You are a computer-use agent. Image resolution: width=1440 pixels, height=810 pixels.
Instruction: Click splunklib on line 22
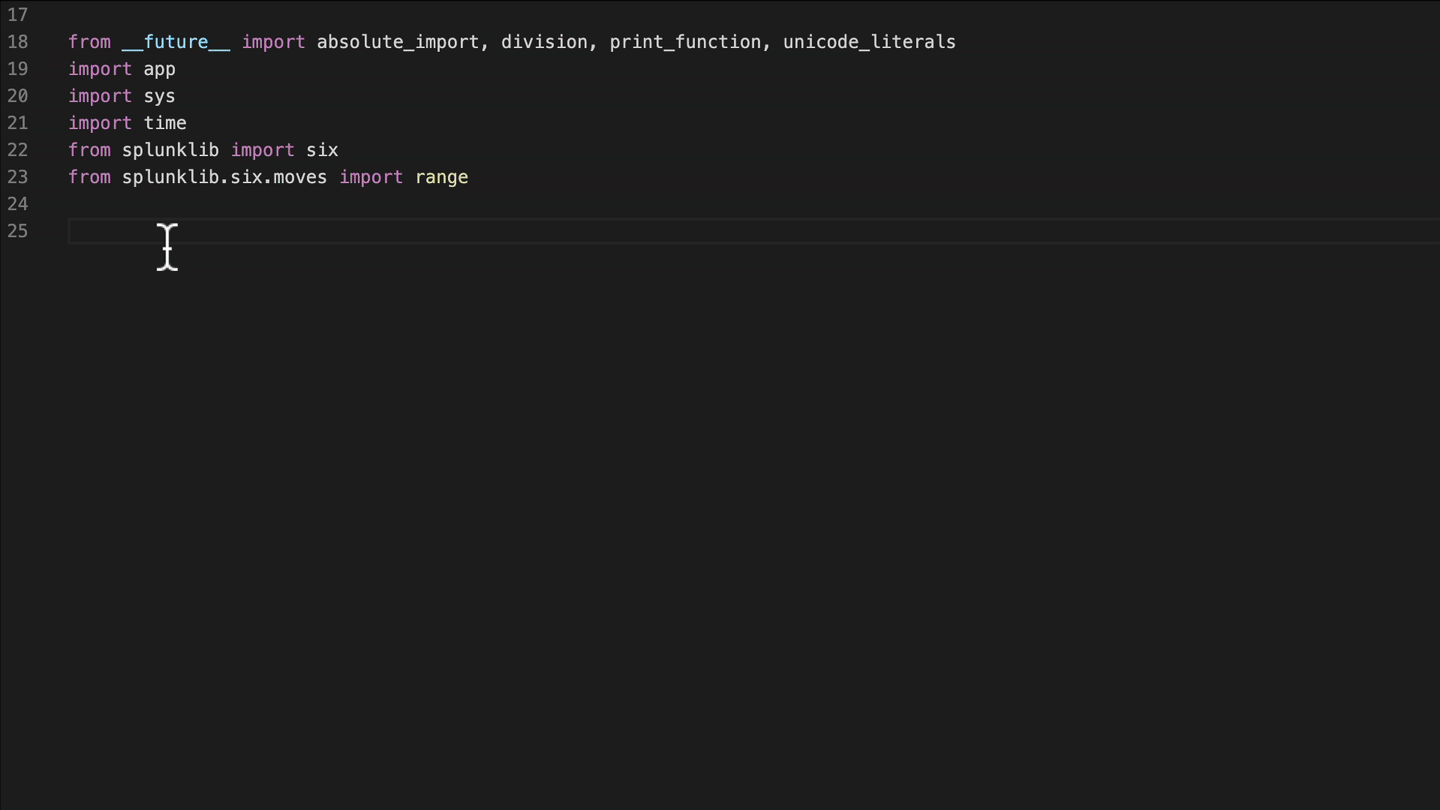[170, 150]
